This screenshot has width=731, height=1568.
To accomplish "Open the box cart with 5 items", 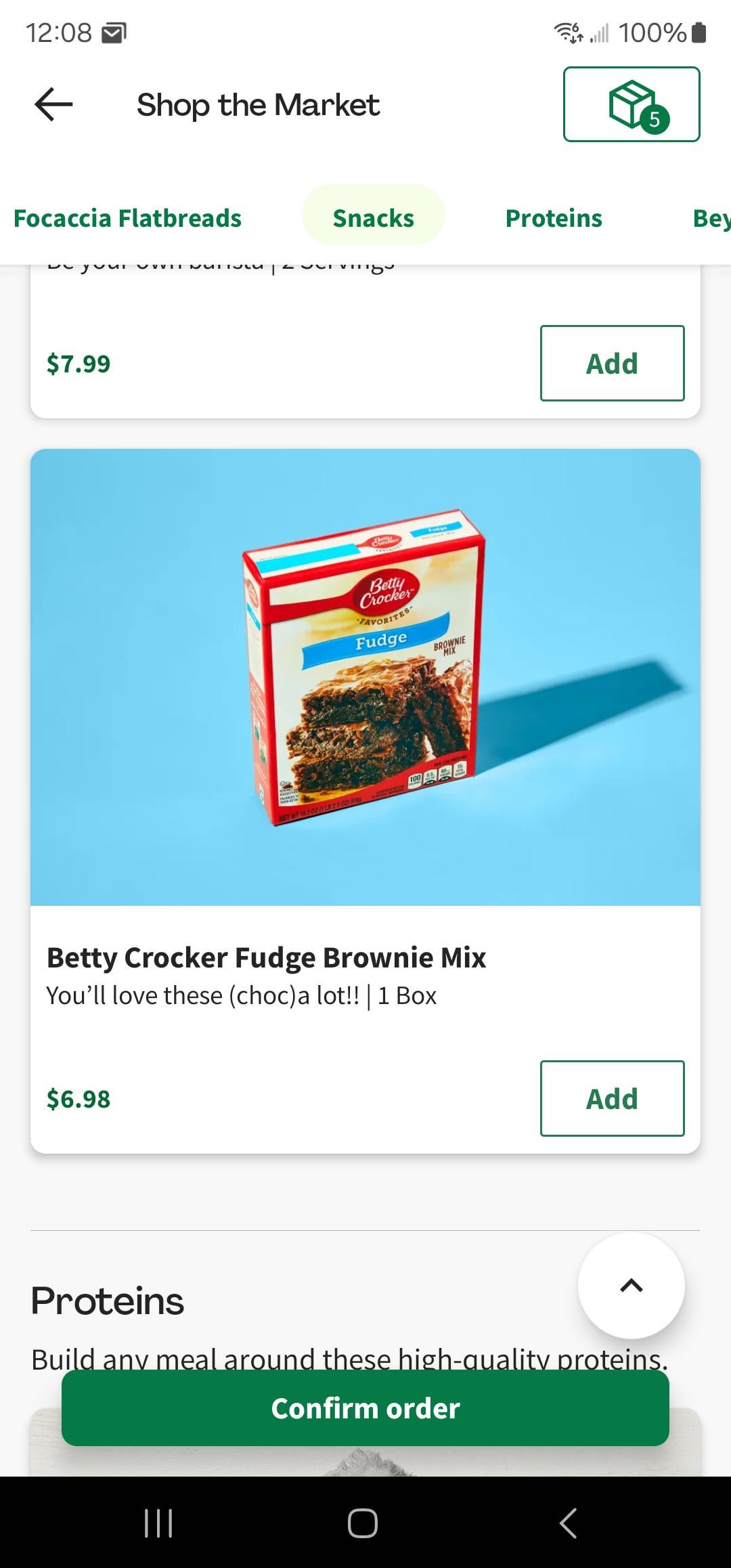I will [631, 104].
